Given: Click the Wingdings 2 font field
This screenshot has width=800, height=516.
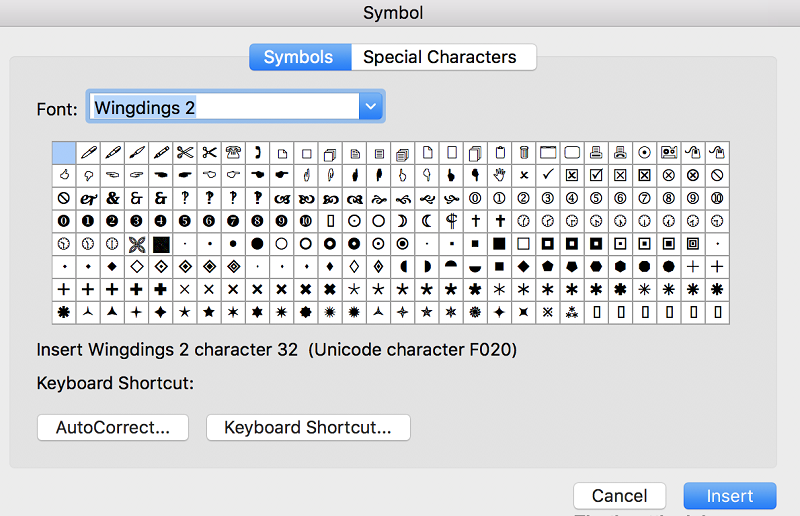Looking at the screenshot, I should point(224,107).
